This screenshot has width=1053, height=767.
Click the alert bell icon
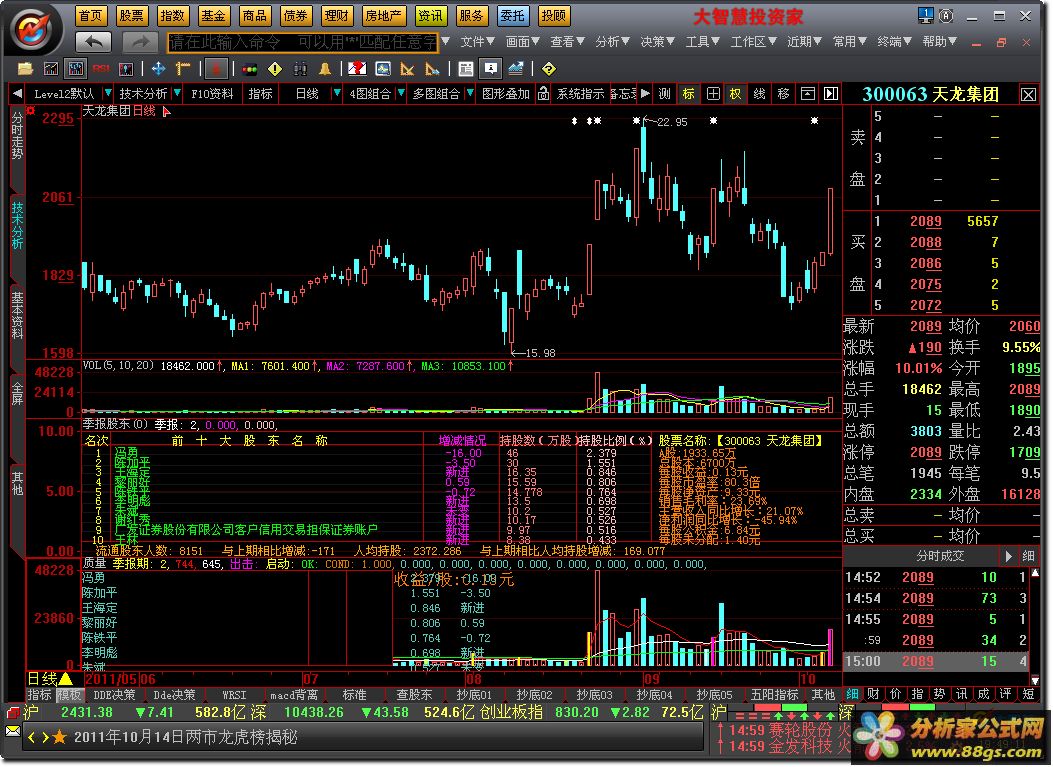click(x=325, y=69)
